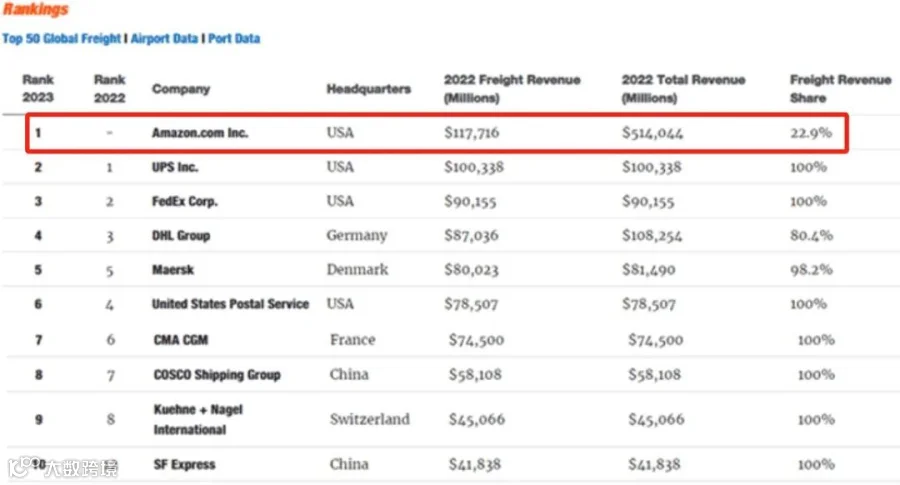The width and height of the screenshot is (900, 485).
Task: Click the FedEx Corp. company name
Action: tap(185, 201)
